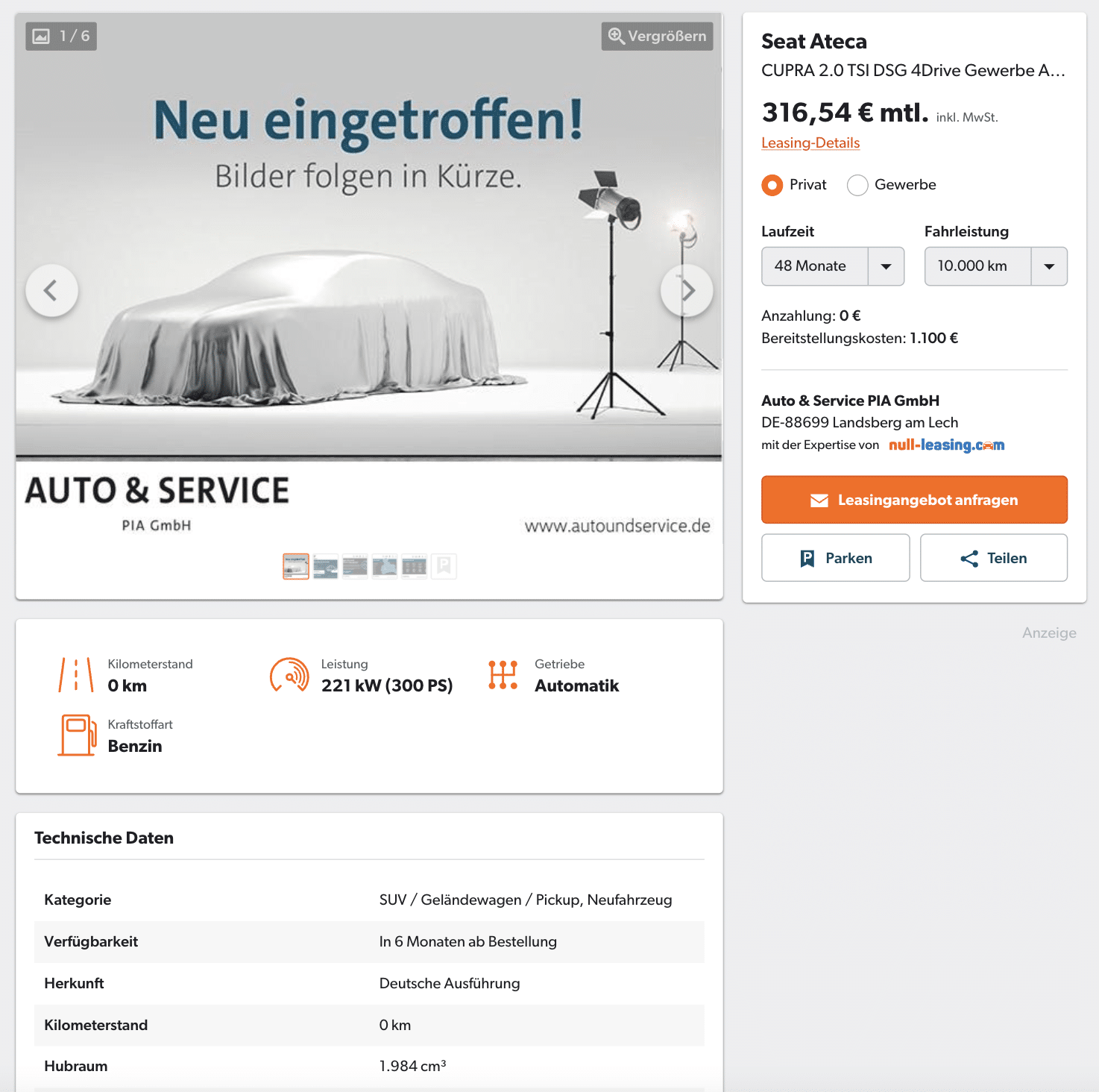Screen dimensions: 1099x1092
Task: Click the Getriebe gear-shift icon
Action: tap(503, 675)
